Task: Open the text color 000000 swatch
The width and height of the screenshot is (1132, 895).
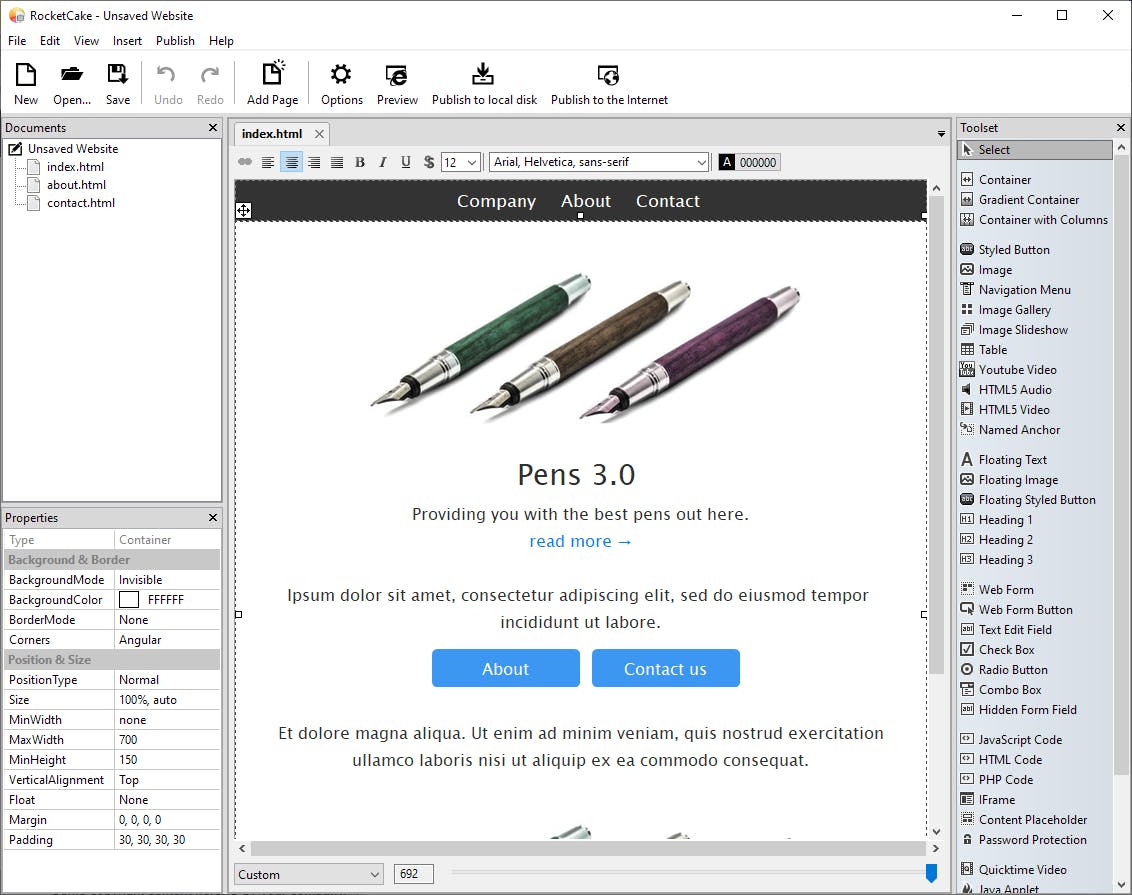Action: (x=749, y=162)
